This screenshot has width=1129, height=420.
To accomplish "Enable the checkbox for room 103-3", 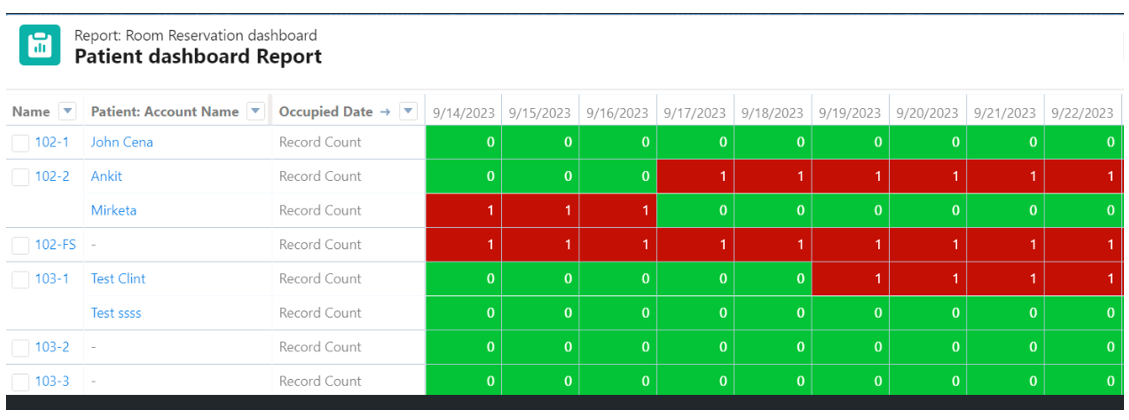I will 21,381.
